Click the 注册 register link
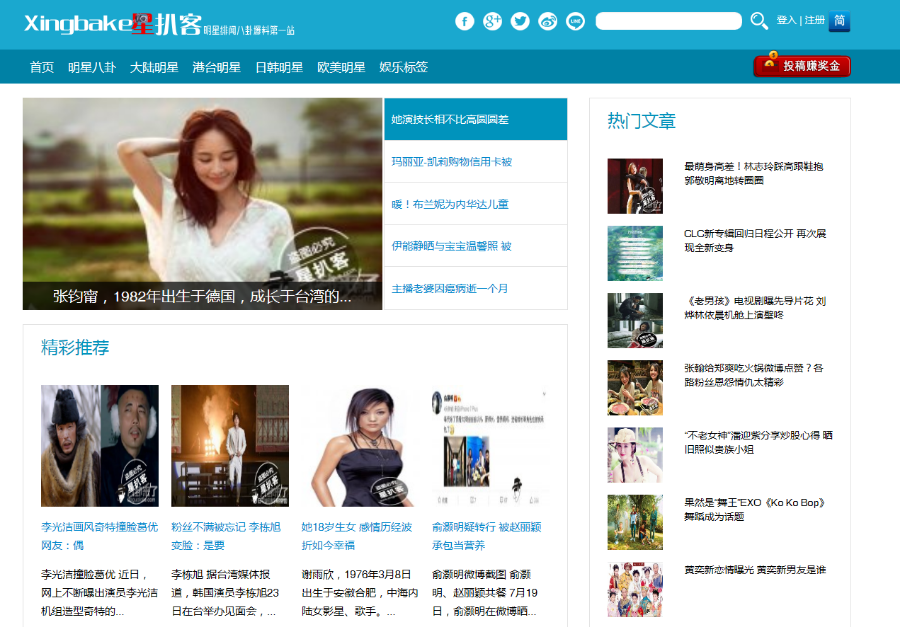Viewport: 900px width, 627px height. click(814, 20)
